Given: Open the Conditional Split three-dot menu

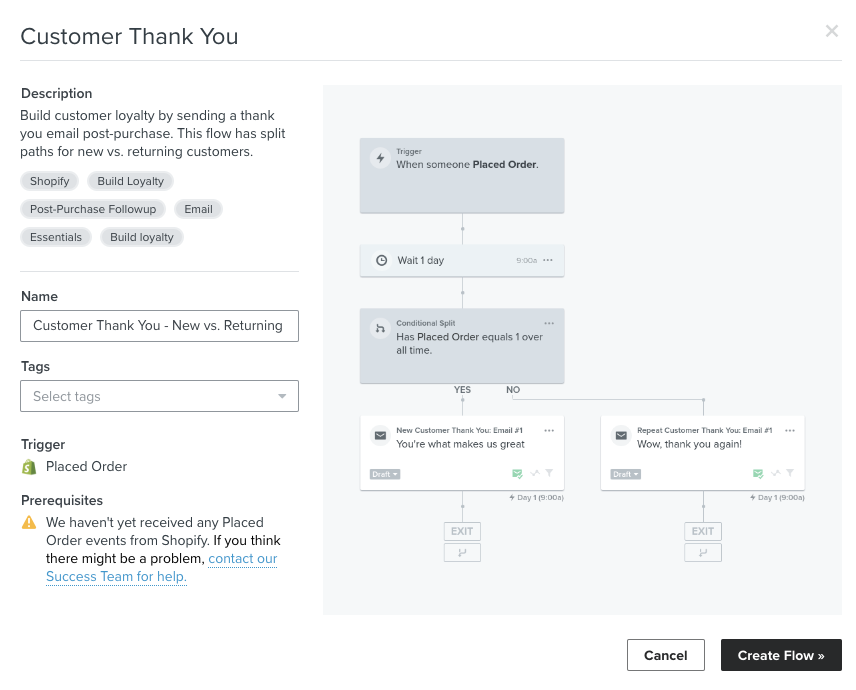Looking at the screenshot, I should pos(549,323).
